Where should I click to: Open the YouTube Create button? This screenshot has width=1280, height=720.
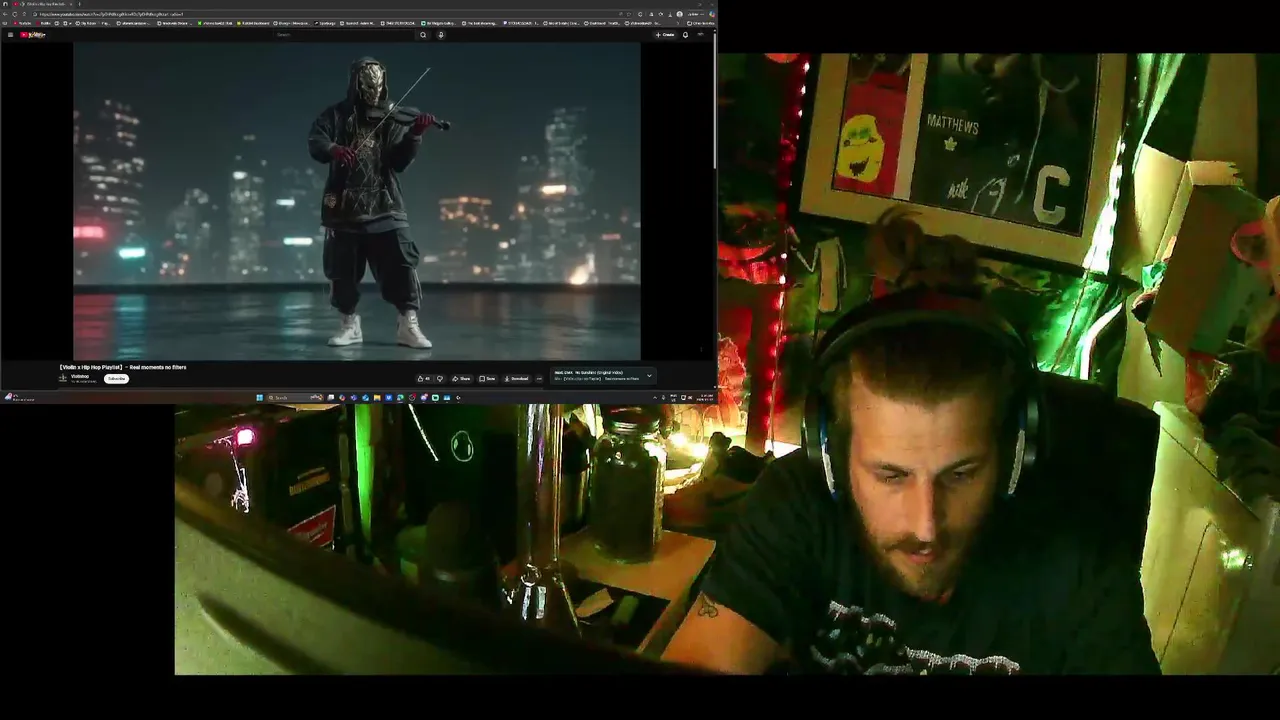coord(665,35)
